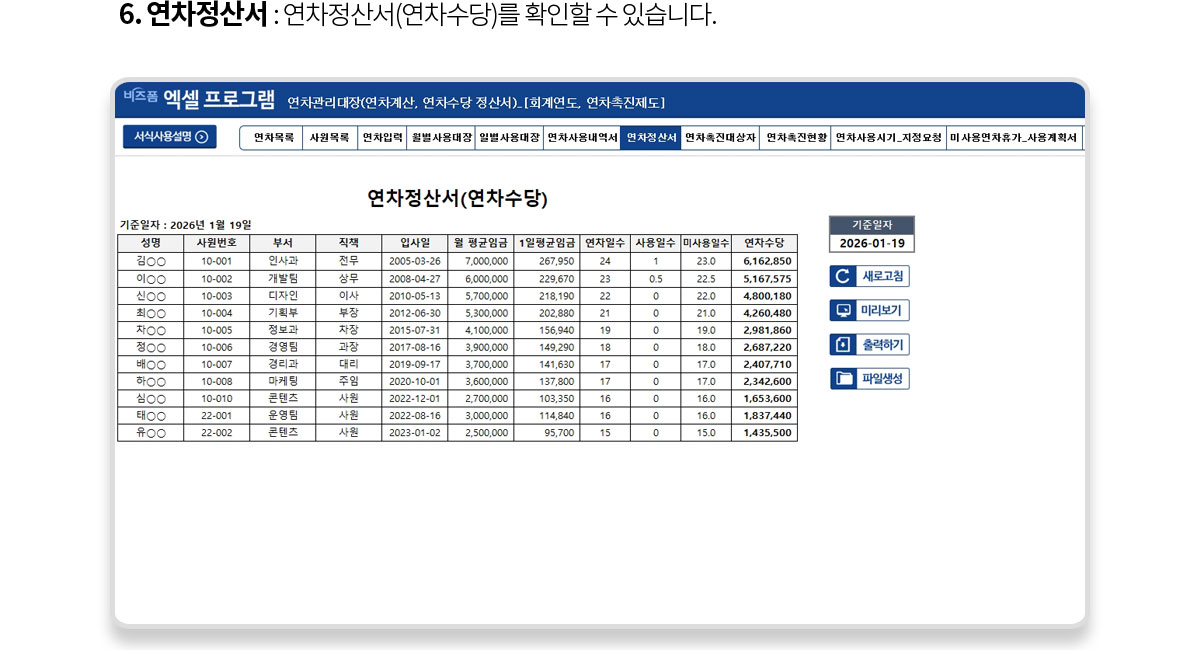This screenshot has height=650, width=1200.
Task: Open the 월별사용대장 tab
Action: 441,138
